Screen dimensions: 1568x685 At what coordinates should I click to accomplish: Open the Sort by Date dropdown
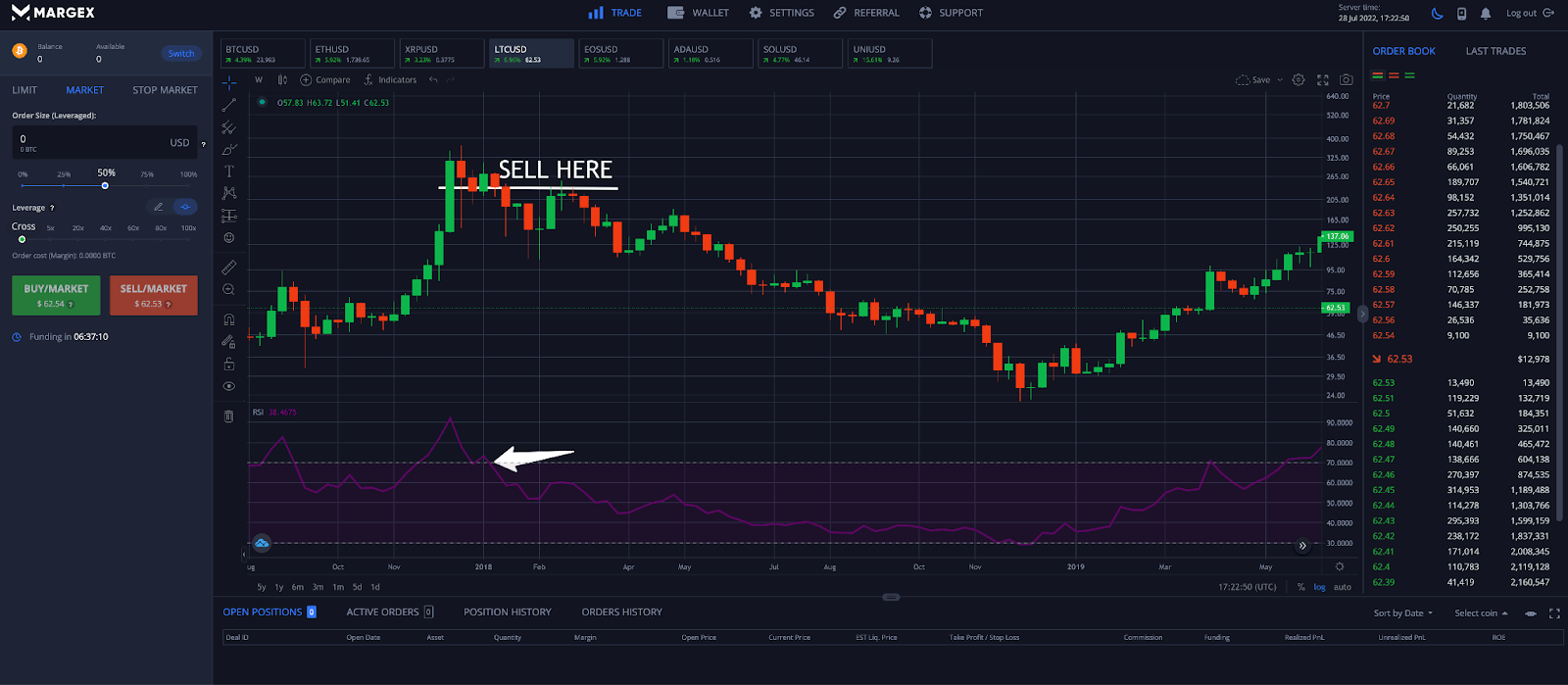pyautogui.click(x=1402, y=613)
